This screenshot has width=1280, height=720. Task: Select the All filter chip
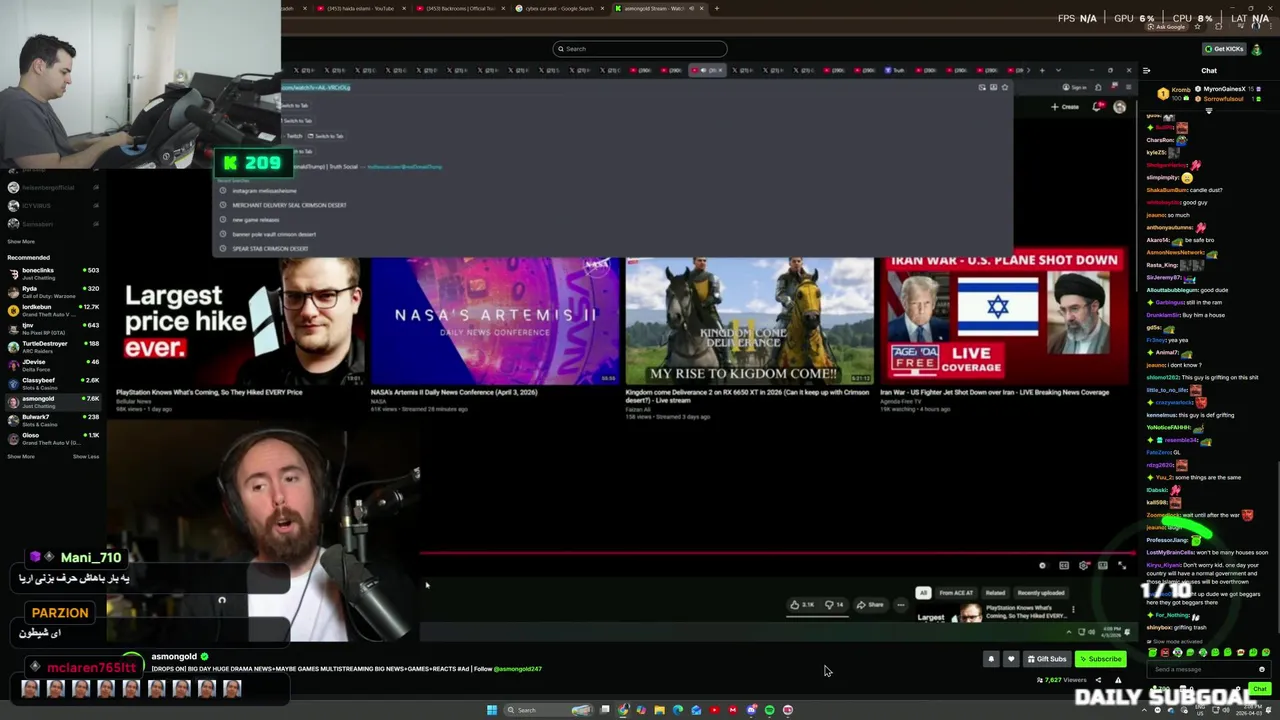tap(923, 593)
